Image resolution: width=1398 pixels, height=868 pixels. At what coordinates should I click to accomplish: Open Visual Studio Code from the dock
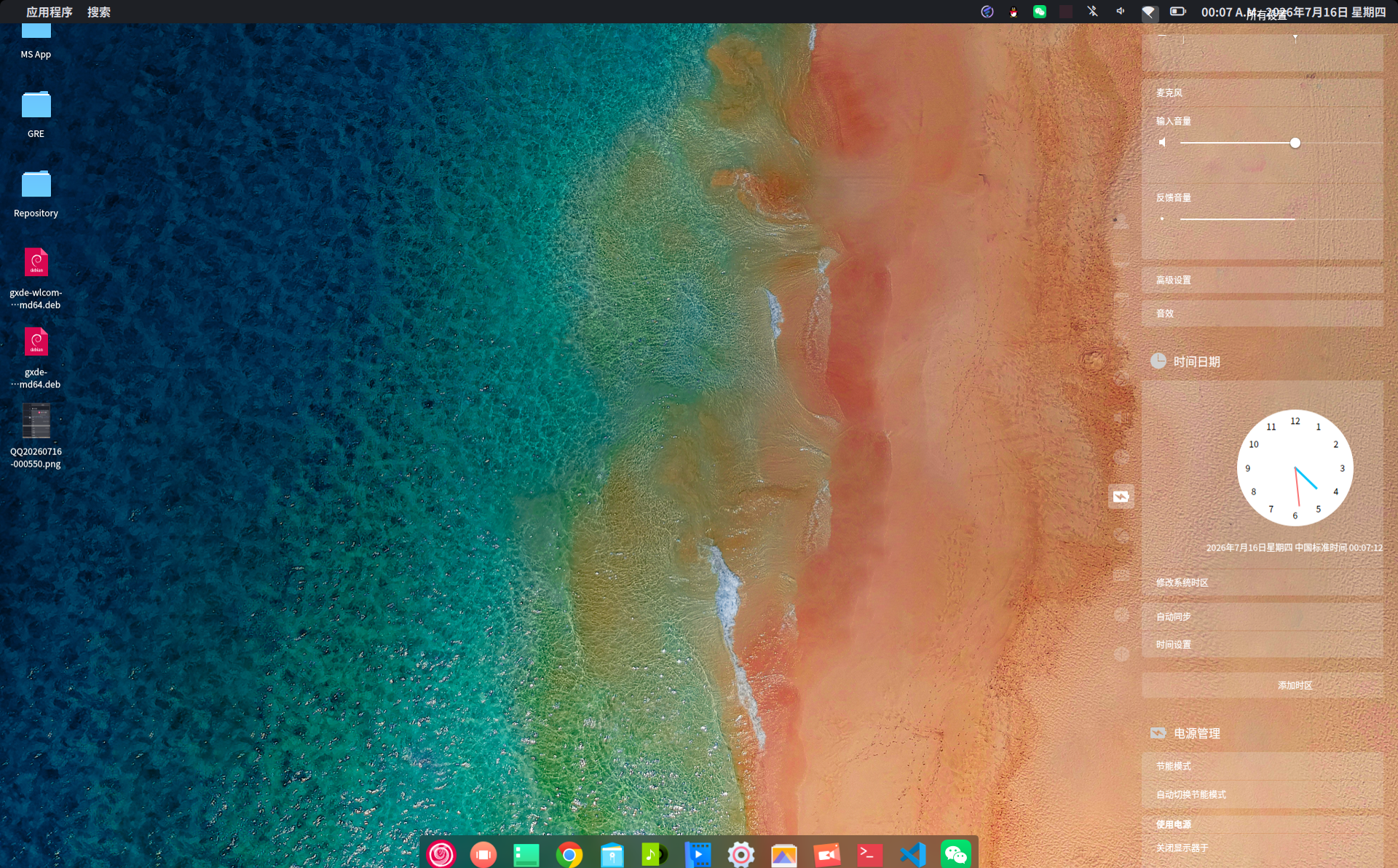point(912,854)
